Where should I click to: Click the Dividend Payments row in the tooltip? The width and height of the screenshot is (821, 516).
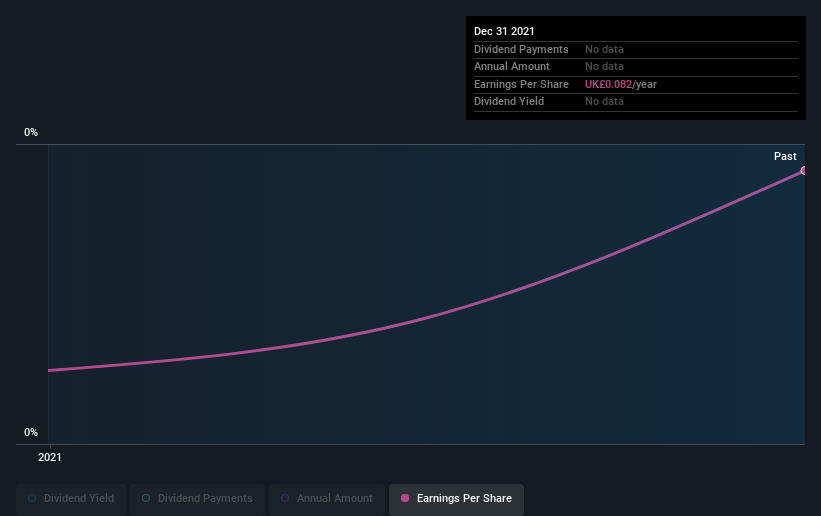(x=636, y=49)
